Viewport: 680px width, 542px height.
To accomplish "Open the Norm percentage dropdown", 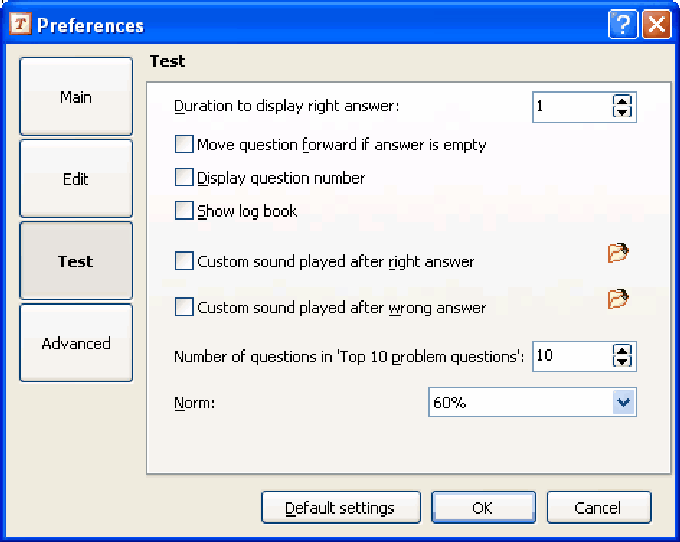I will click(624, 403).
